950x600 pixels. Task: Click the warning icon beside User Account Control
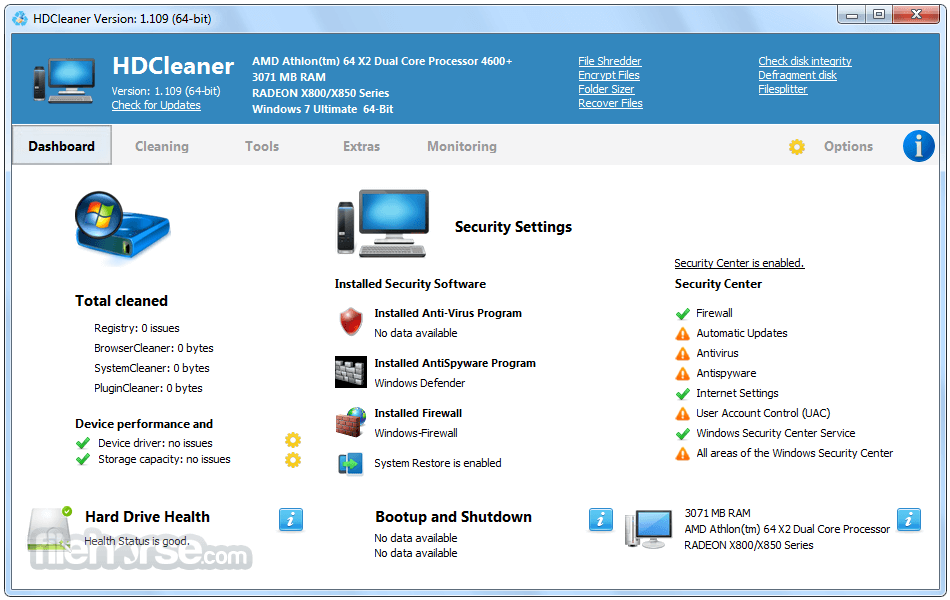683,414
